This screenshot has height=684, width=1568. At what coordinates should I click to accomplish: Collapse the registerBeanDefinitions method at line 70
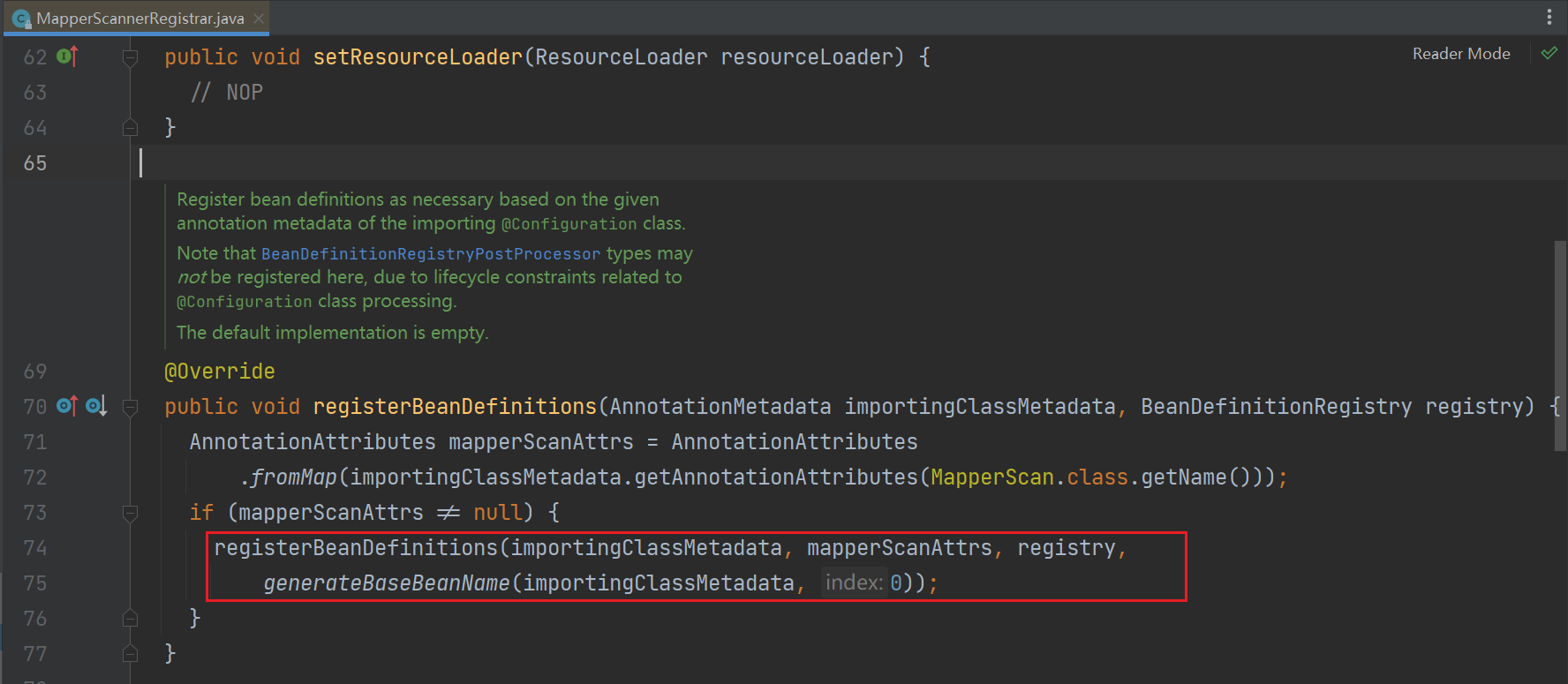(130, 407)
